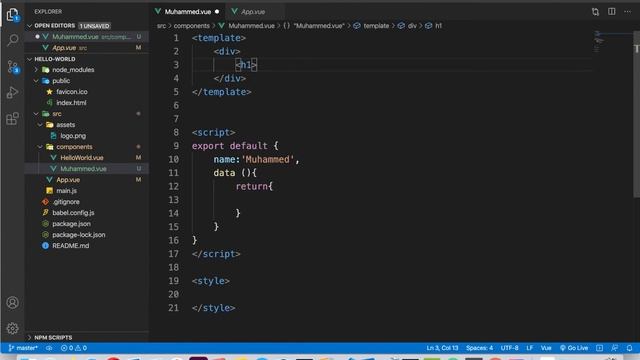
Task: Collapse the HELLO-WORLD folder section
Action: pos(29,59)
